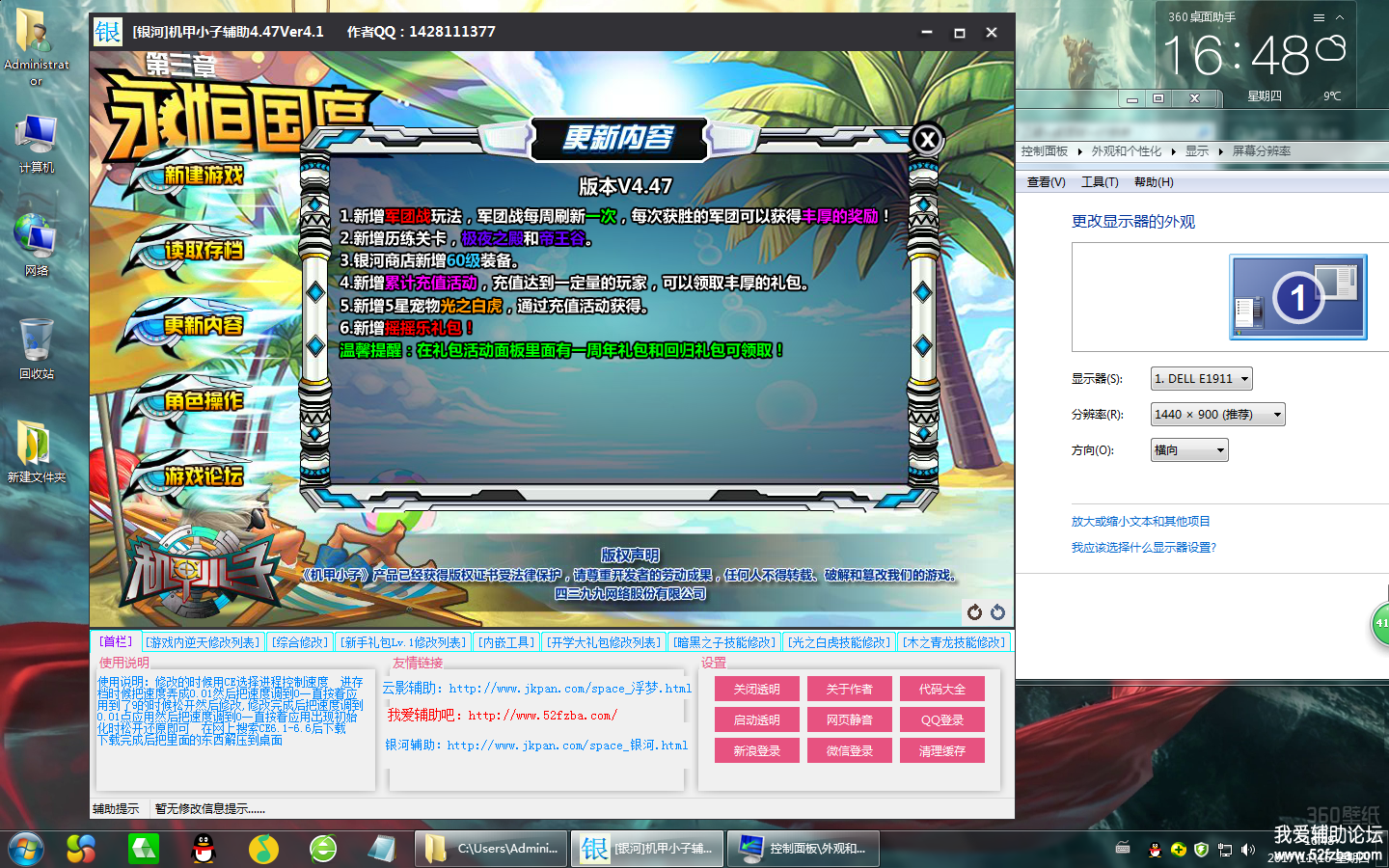Click the 网页静音 settings button

click(x=850, y=719)
